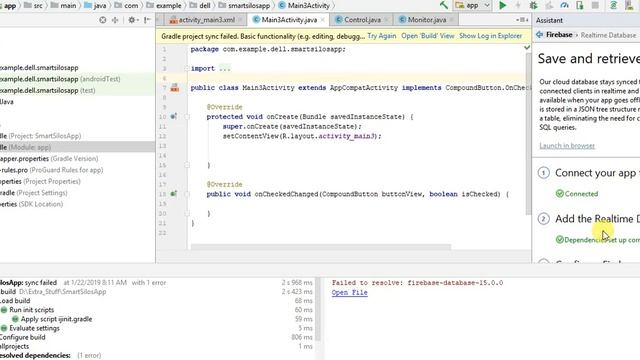Click the override gutter icon at onCreate line
The image size is (640, 360).
(x=173, y=117)
